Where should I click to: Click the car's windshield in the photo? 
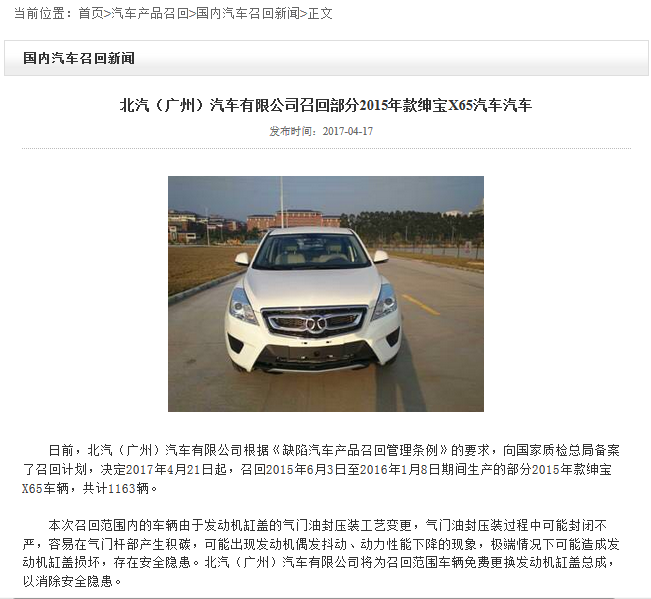[x=311, y=251]
